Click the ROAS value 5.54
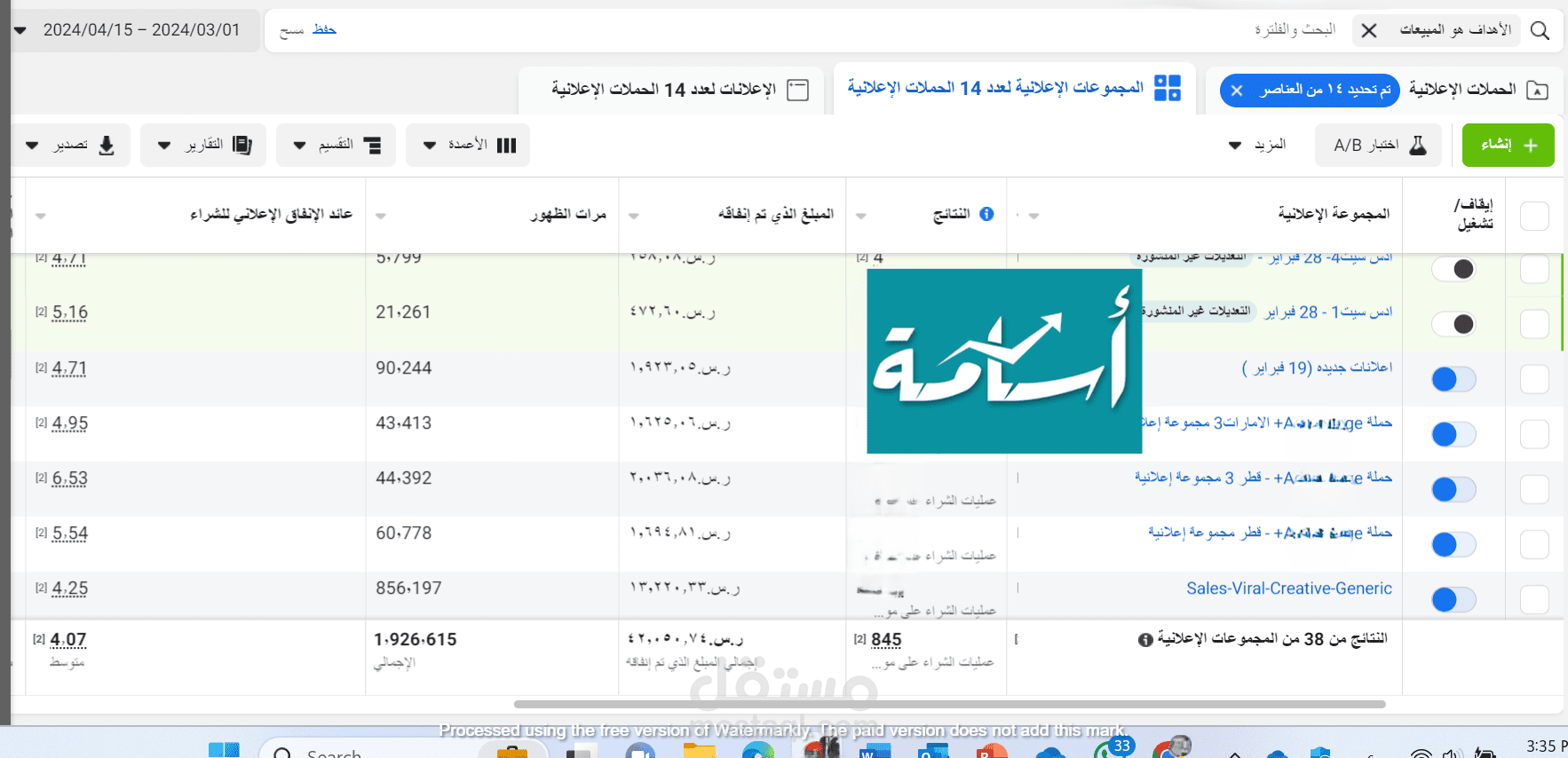The height and width of the screenshot is (758, 1568). click(x=70, y=533)
